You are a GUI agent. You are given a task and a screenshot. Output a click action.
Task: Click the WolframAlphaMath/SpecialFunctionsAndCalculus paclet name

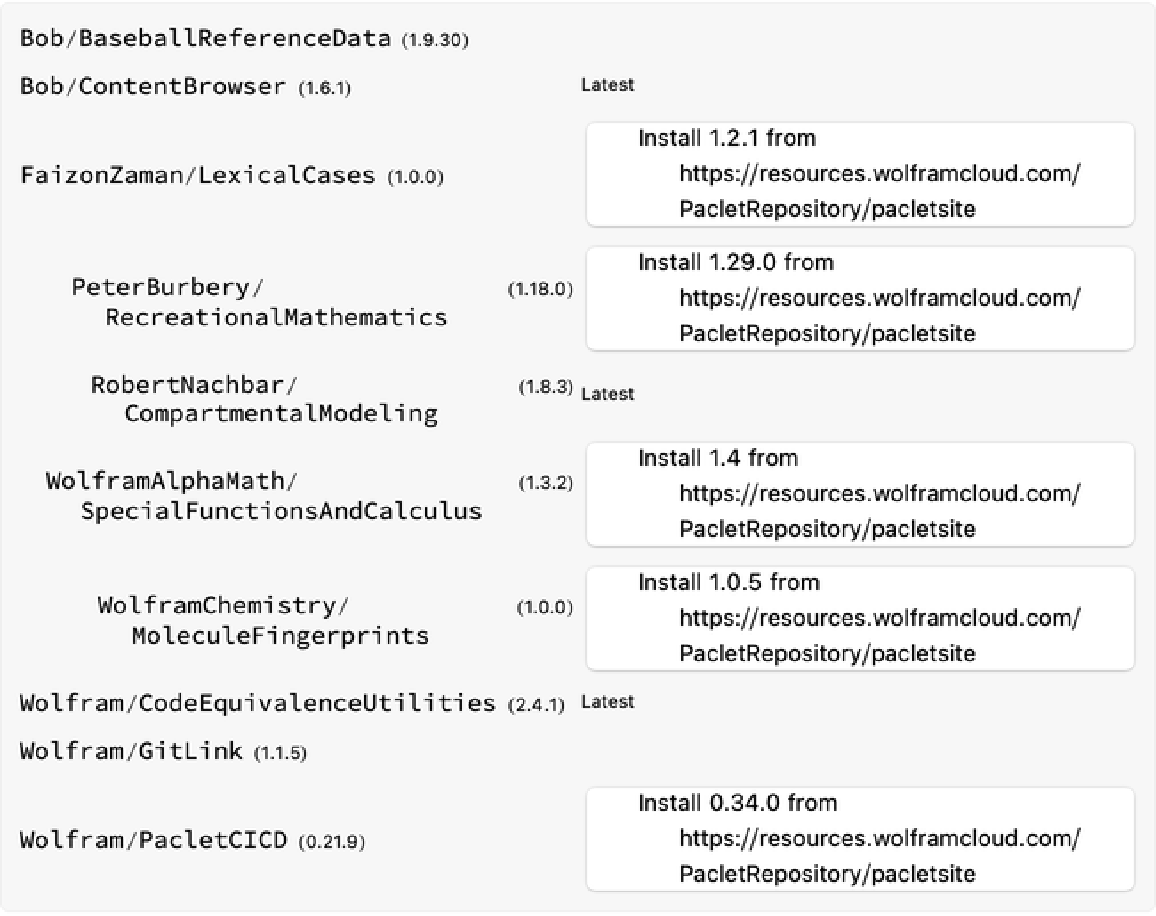click(264, 496)
